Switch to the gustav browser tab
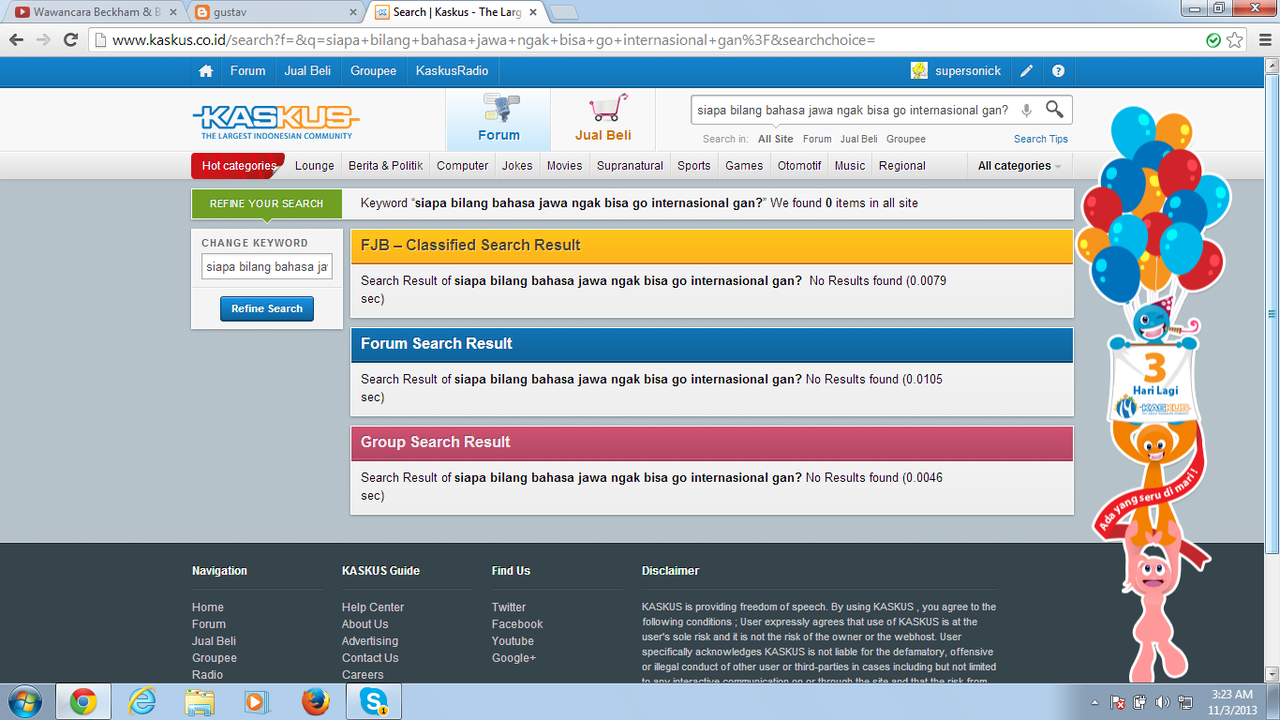1280x720 pixels. point(275,12)
